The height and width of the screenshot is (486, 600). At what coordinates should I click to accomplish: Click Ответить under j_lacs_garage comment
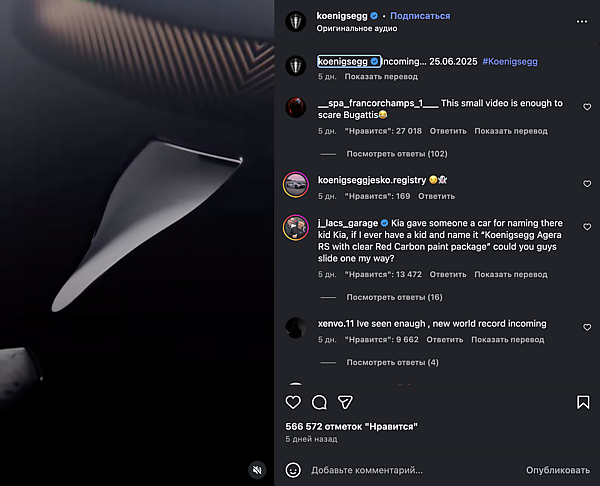coord(448,274)
